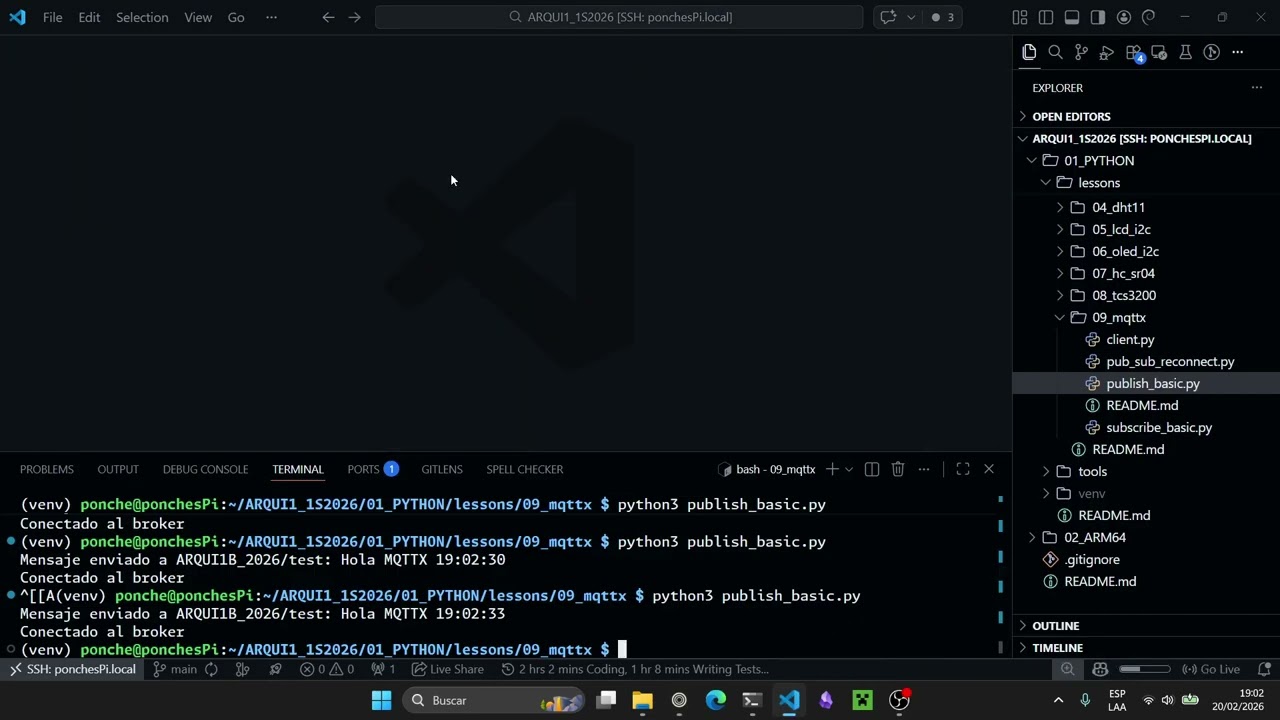The image size is (1280, 720).
Task: Maximize the terminal panel size
Action: (x=963, y=469)
